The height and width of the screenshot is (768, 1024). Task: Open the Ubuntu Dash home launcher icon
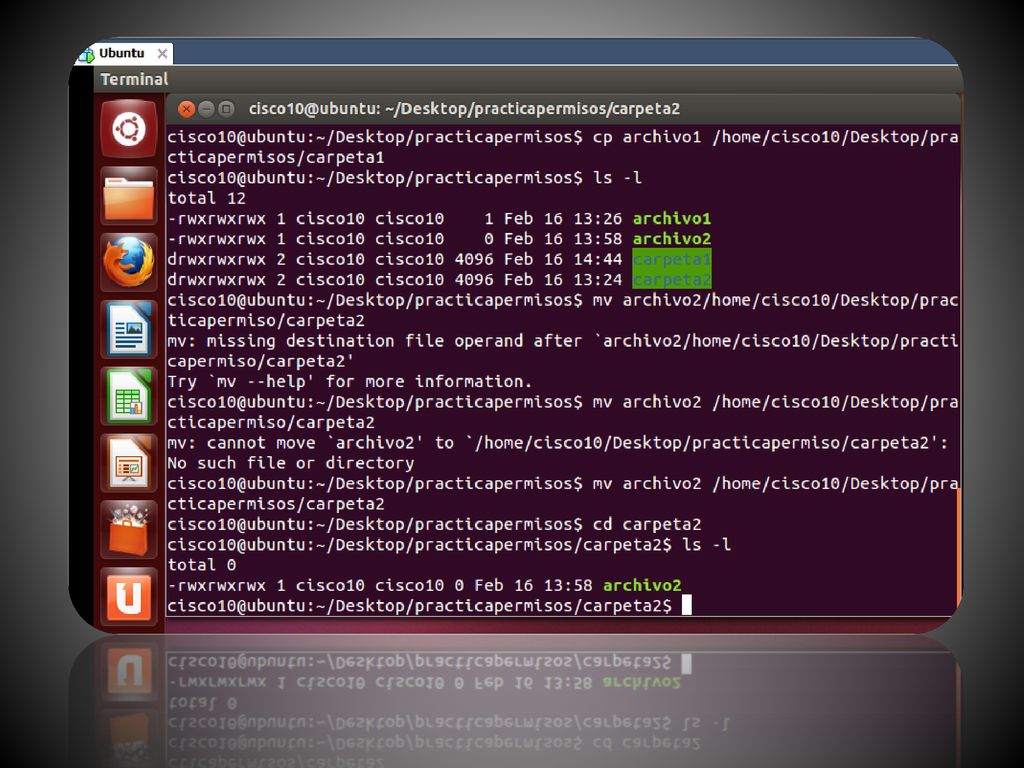pyautogui.click(x=129, y=129)
